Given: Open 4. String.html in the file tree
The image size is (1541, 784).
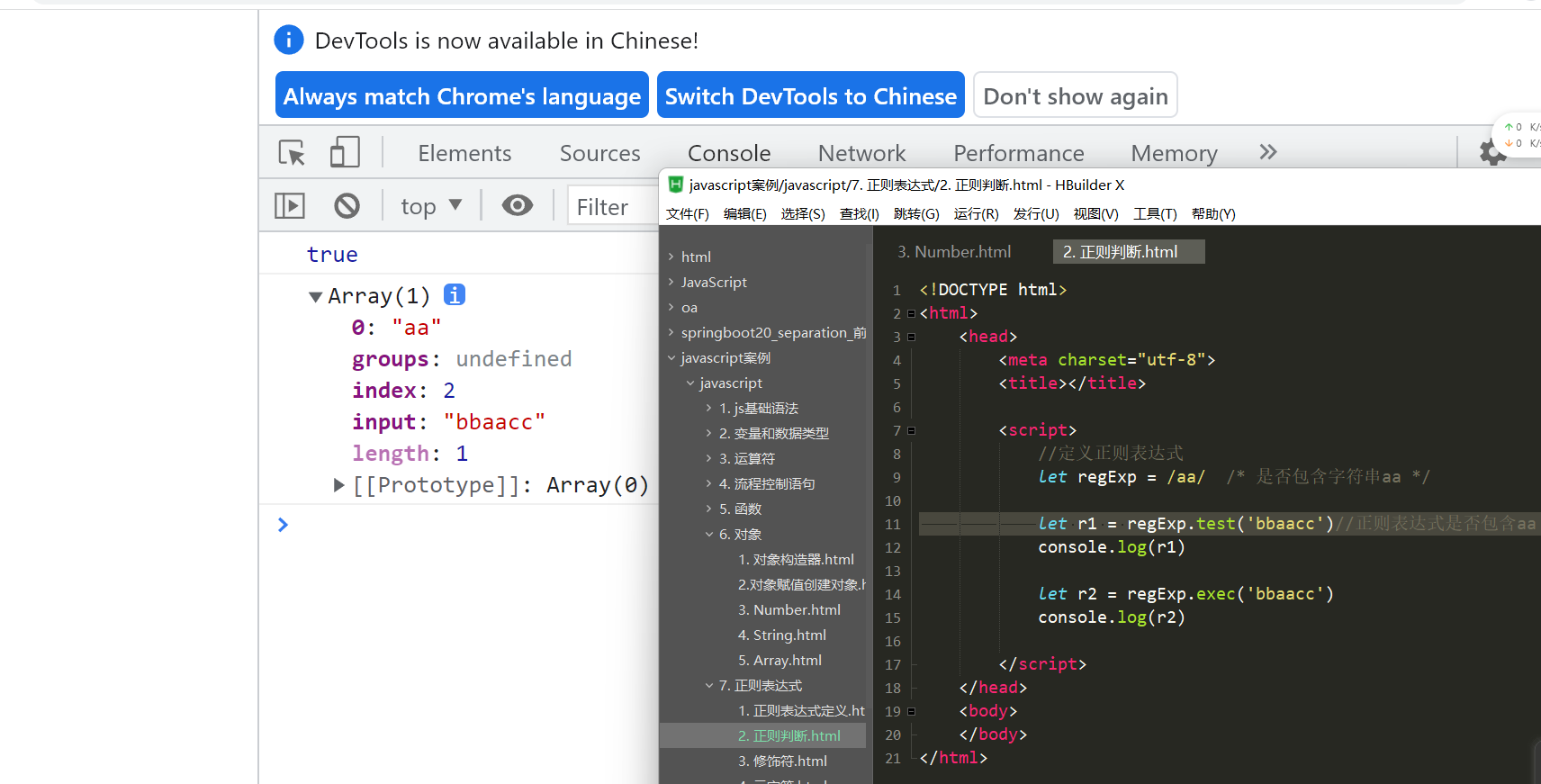Looking at the screenshot, I should 782,635.
